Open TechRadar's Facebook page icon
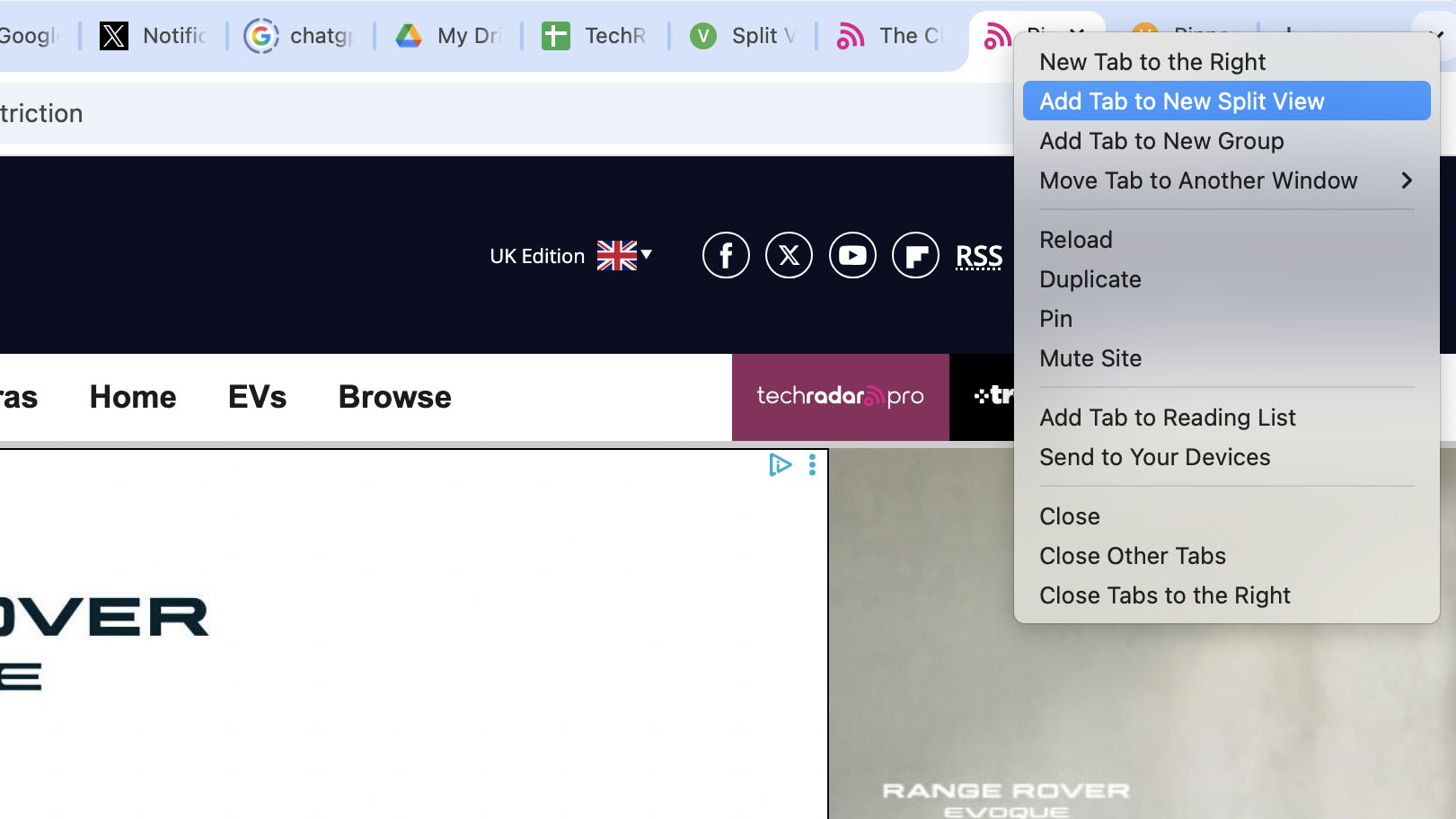 [x=726, y=255]
